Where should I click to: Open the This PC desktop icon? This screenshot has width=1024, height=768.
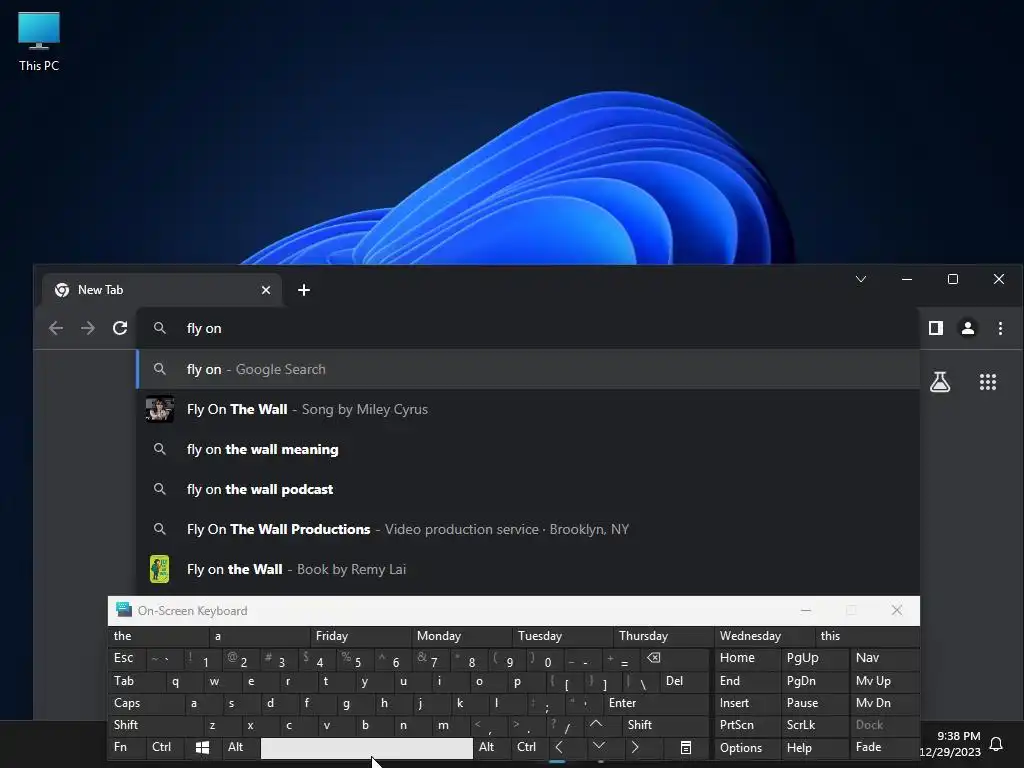click(39, 42)
